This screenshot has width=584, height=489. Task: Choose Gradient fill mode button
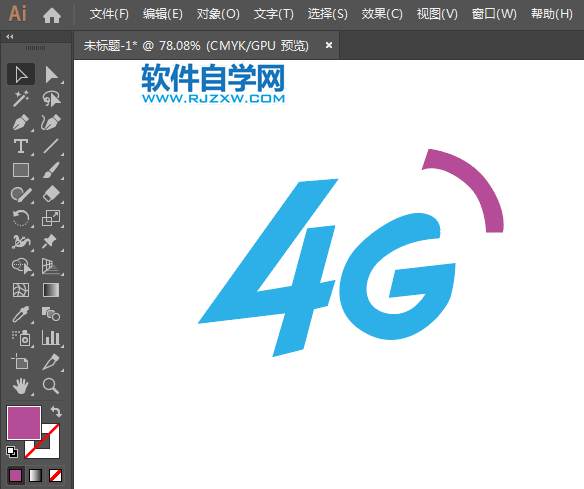coord(35,476)
